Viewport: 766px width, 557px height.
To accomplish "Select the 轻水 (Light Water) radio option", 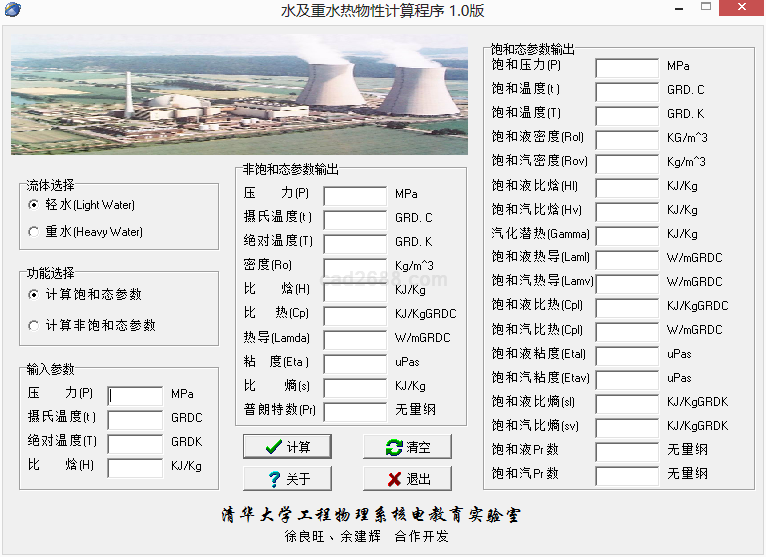I will tap(34, 205).
